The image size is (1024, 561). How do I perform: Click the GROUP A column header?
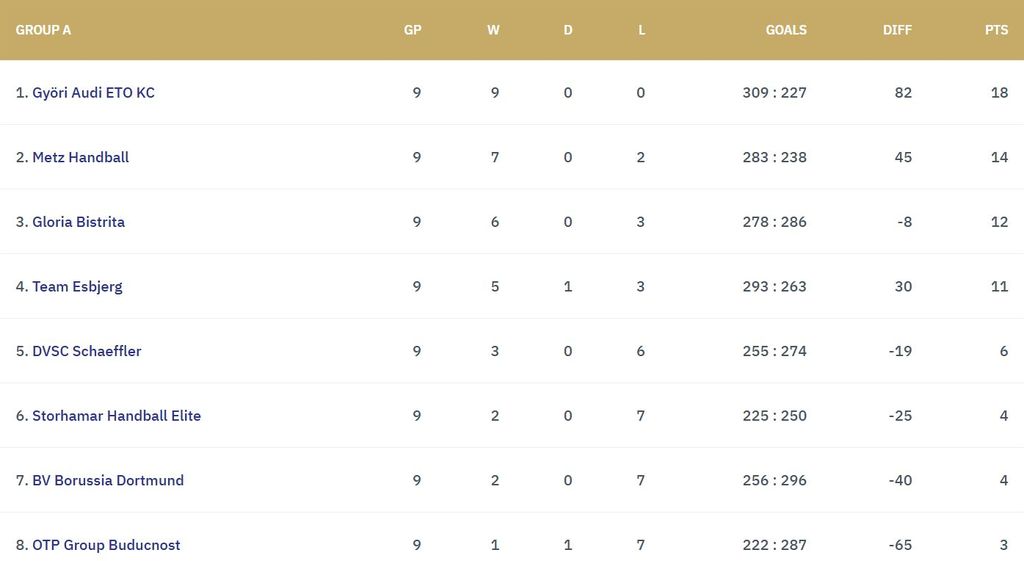(x=43, y=30)
